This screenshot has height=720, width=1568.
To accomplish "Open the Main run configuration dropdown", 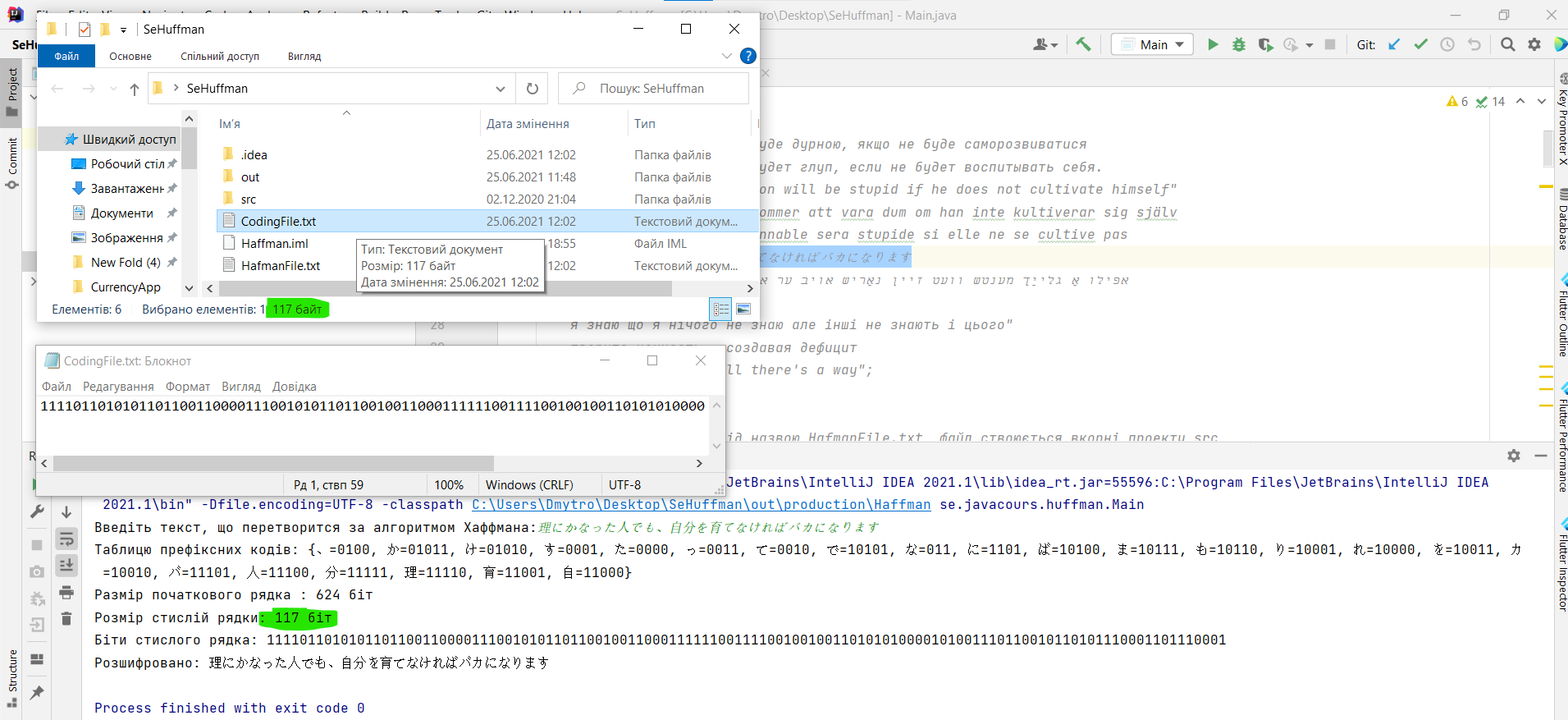I will click(x=1153, y=44).
